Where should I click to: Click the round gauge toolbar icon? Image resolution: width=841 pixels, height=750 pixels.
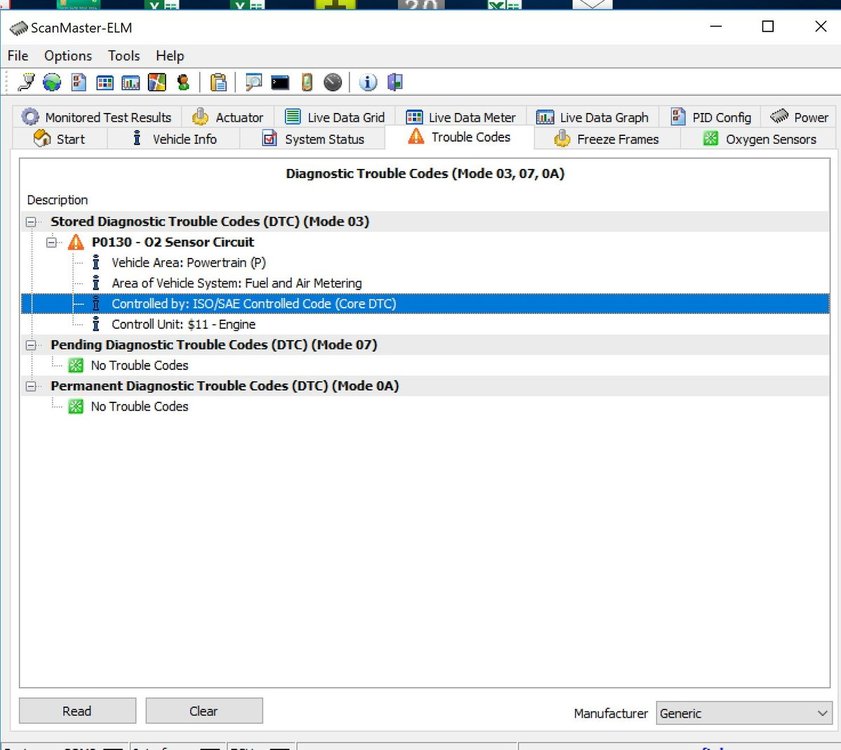point(333,83)
